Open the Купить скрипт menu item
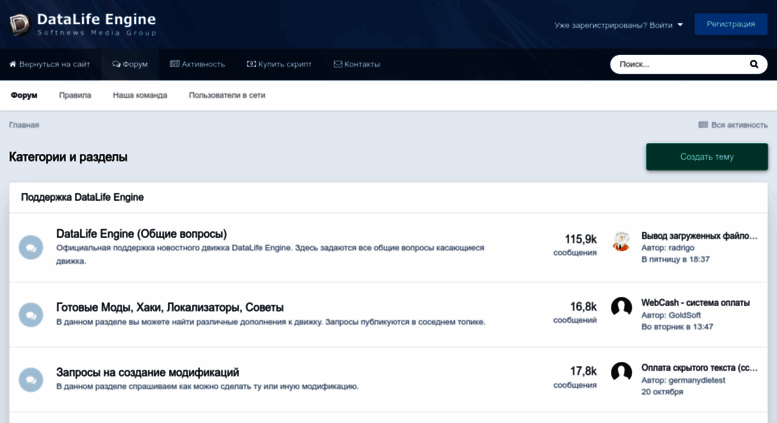777x423 pixels. (x=279, y=64)
